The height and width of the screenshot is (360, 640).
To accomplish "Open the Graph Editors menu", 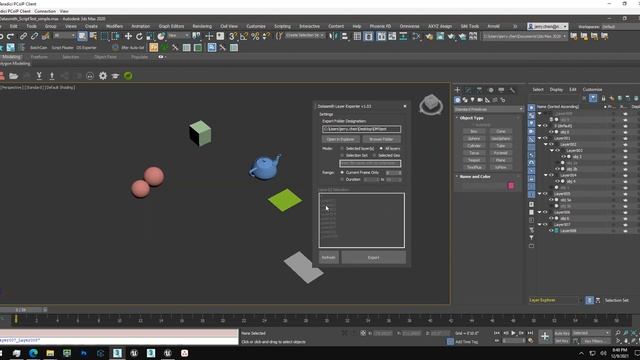I will [x=171, y=26].
